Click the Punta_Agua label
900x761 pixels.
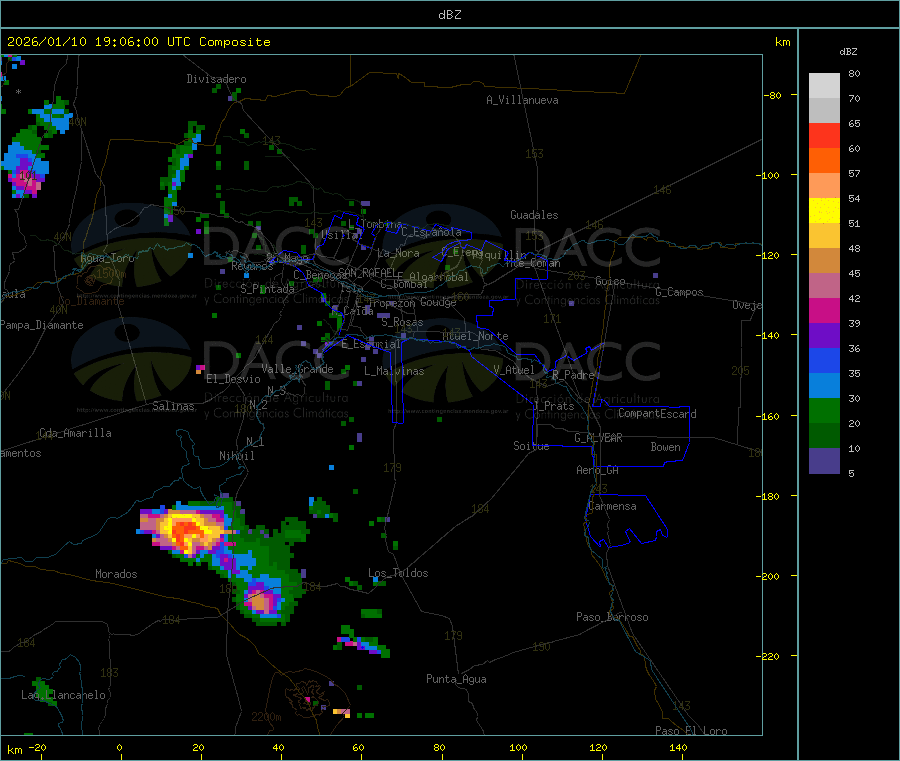tap(456, 679)
